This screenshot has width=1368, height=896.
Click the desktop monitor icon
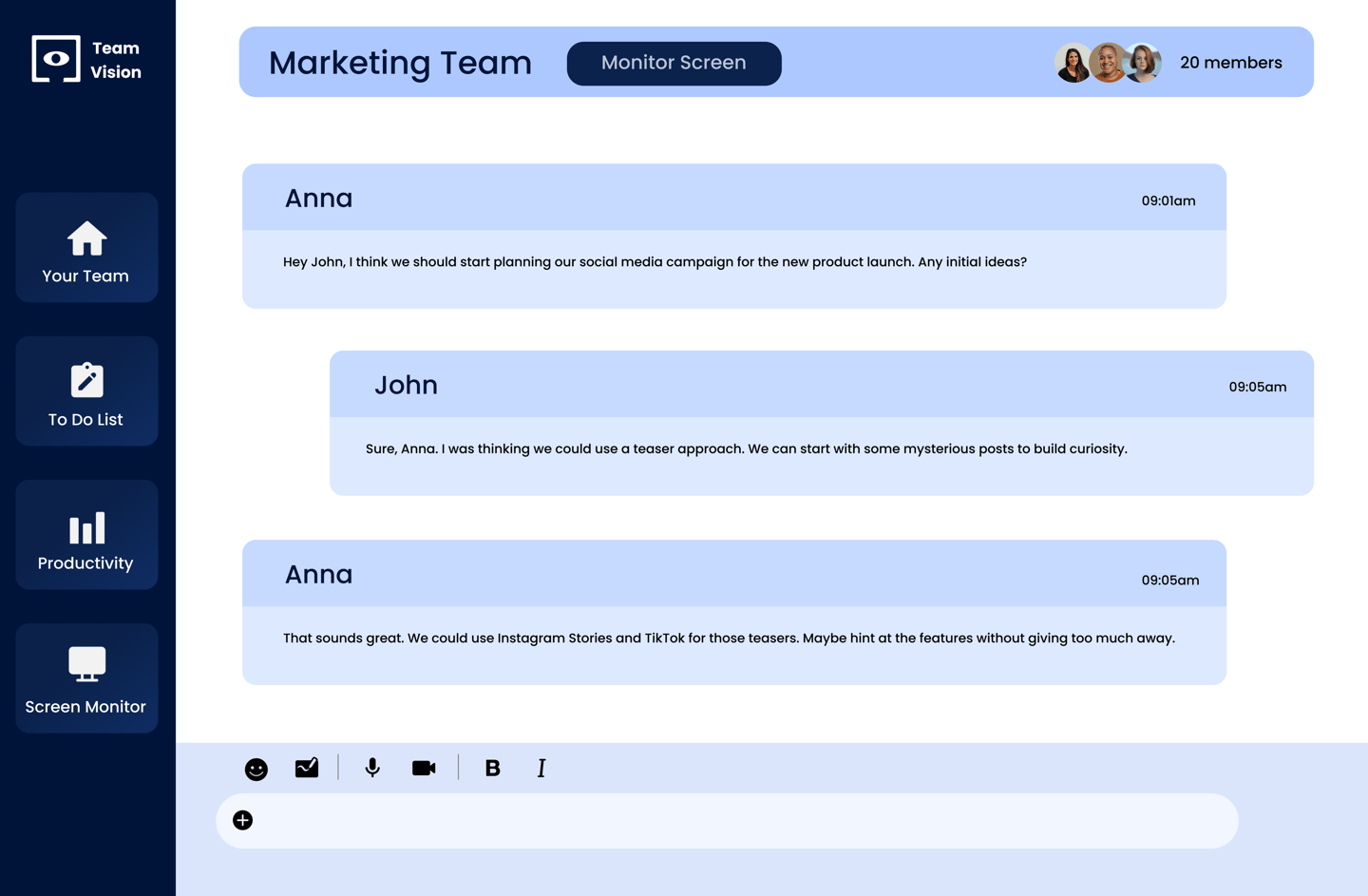pos(86,664)
